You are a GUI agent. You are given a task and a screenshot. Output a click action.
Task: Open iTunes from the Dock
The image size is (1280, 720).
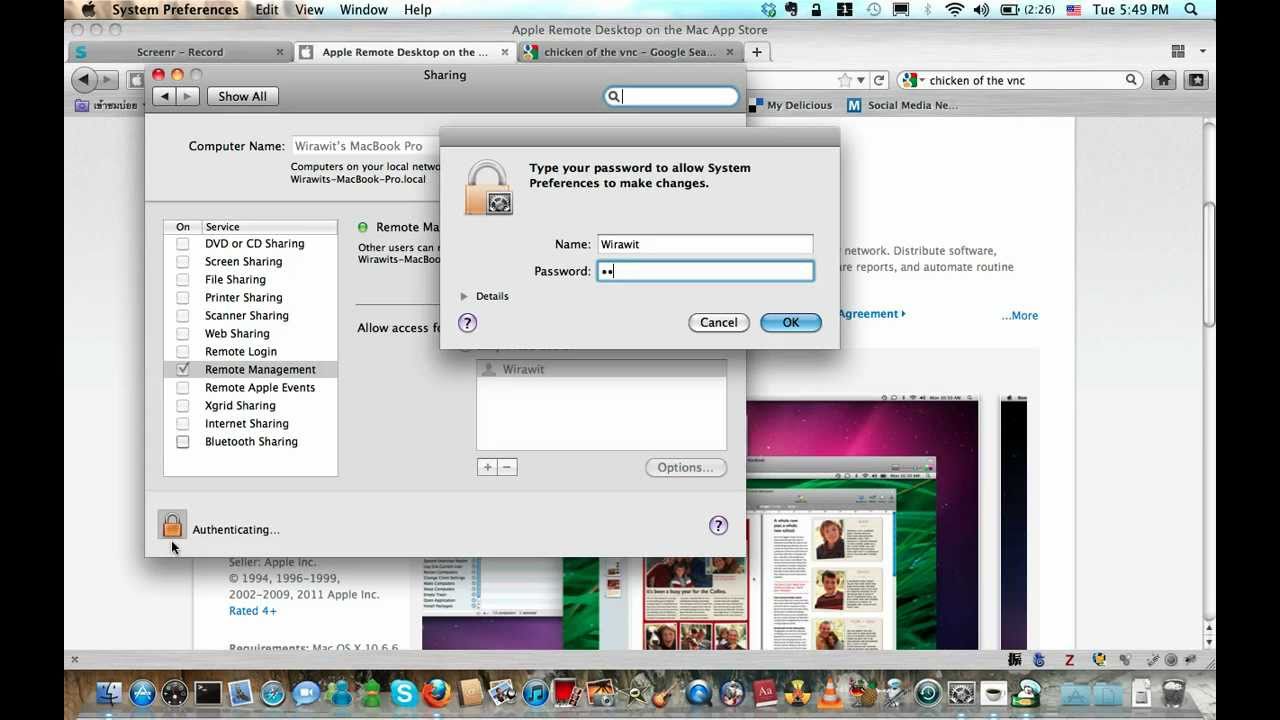point(535,692)
